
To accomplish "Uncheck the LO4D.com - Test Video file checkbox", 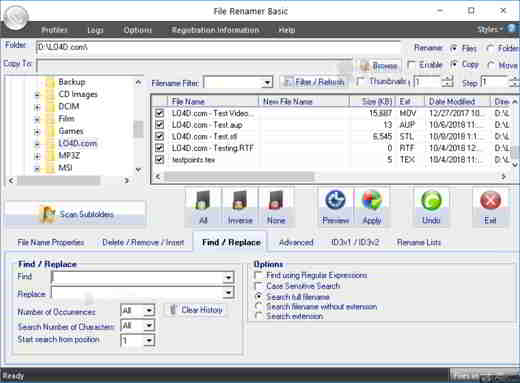I will click(x=159, y=113).
